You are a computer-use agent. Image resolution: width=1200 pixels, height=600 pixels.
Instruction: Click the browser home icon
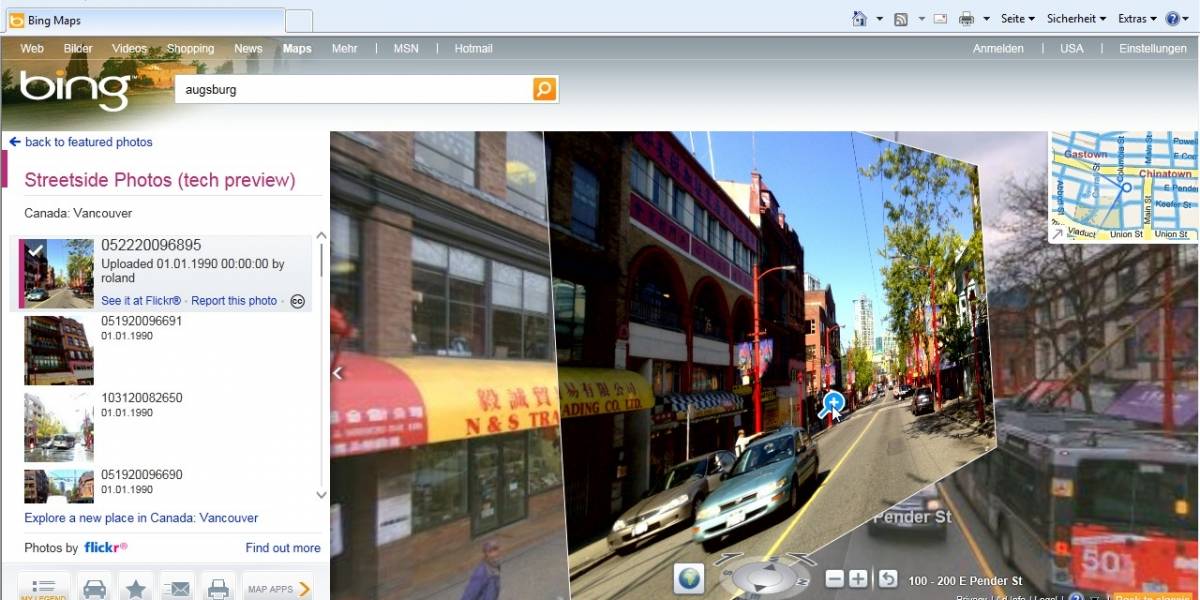(x=859, y=19)
